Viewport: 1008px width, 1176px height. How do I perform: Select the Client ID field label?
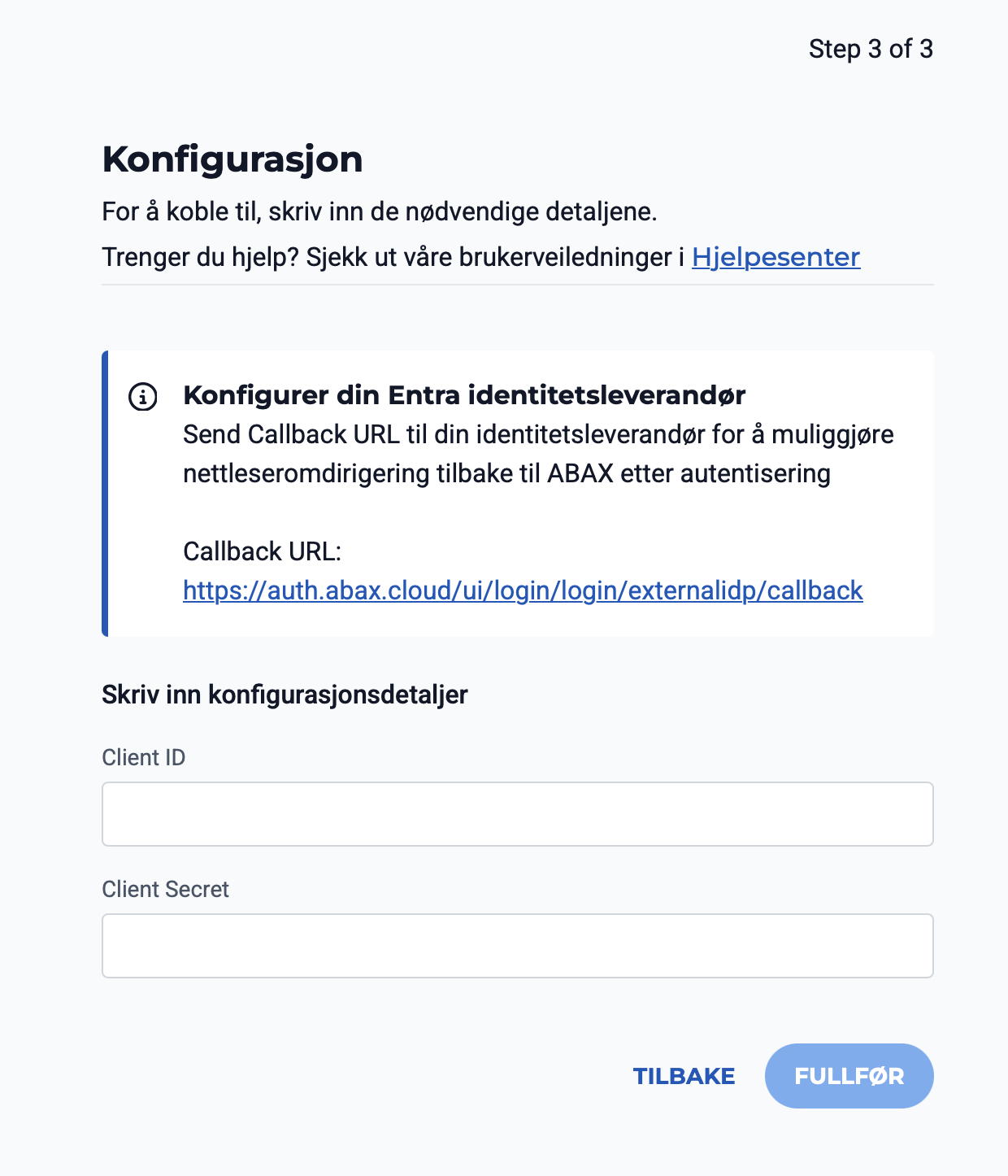pyautogui.click(x=144, y=757)
